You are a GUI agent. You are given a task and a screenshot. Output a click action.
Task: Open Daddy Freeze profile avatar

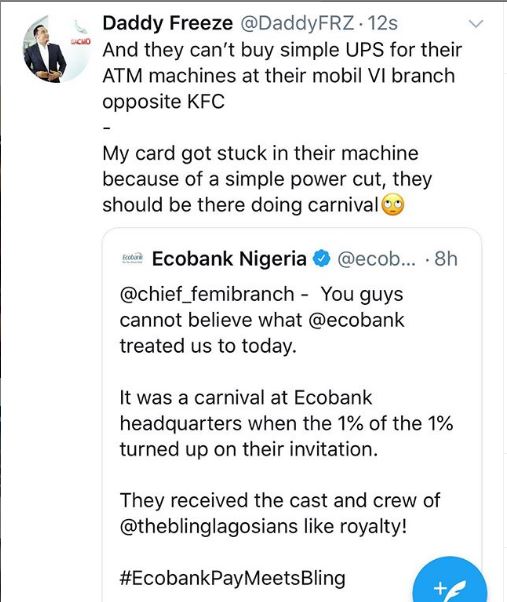(57, 50)
